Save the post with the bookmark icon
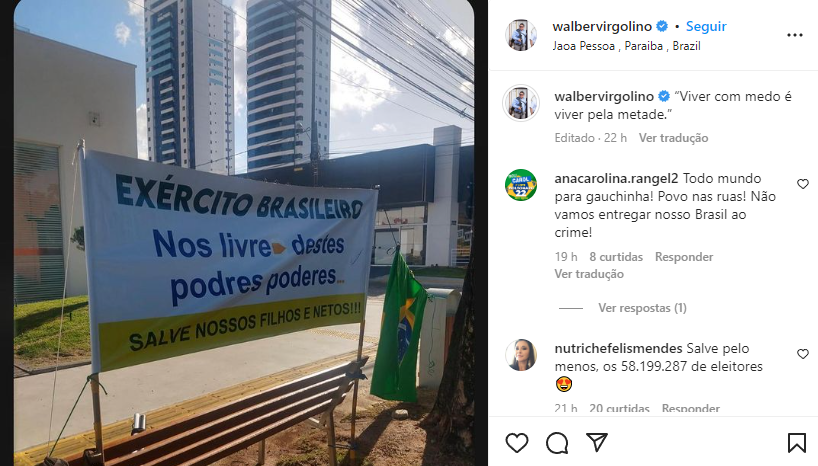 [x=797, y=443]
